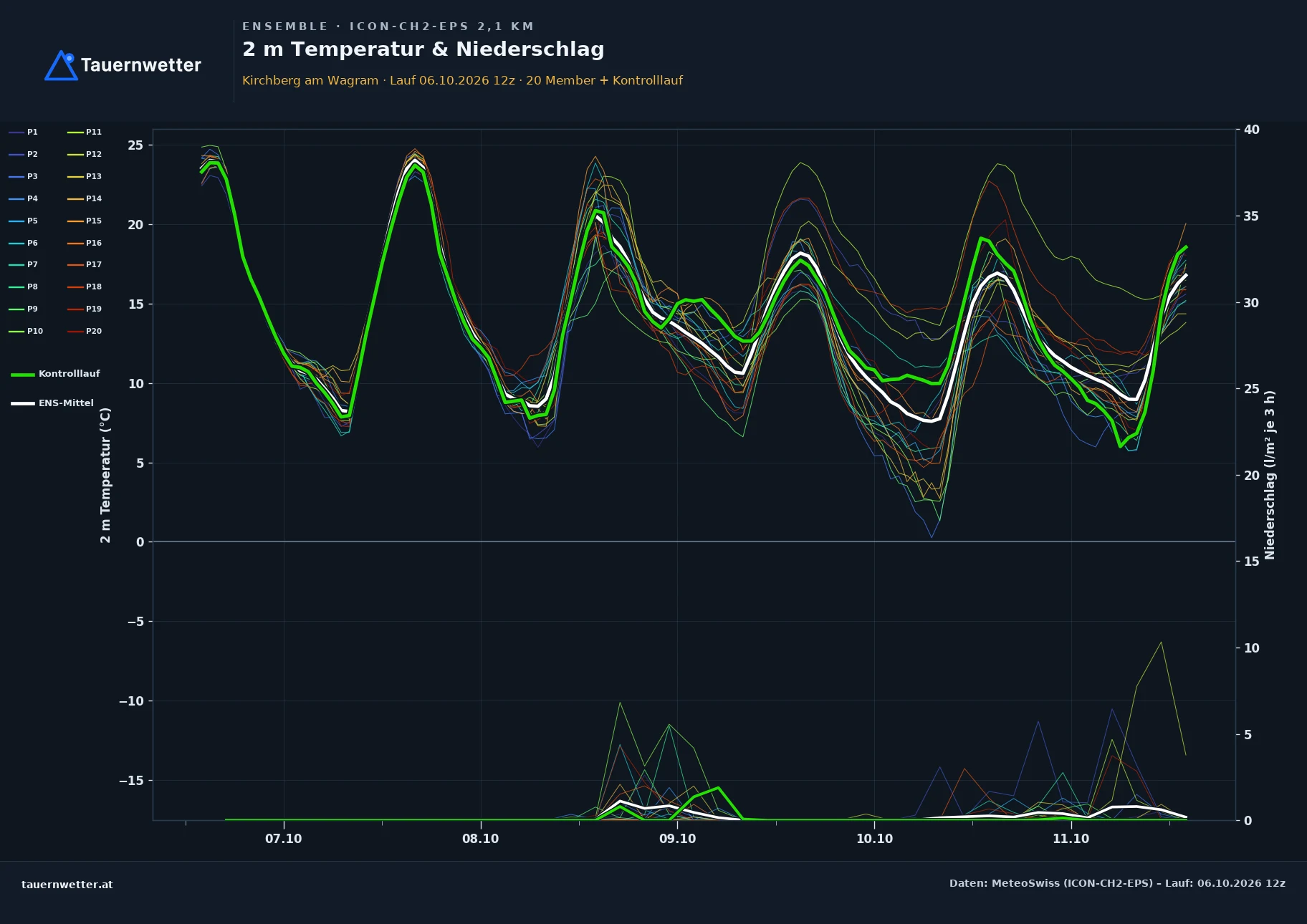Screen dimensions: 1307x924
Task: Select the P2 legend entry
Action: (x=24, y=154)
